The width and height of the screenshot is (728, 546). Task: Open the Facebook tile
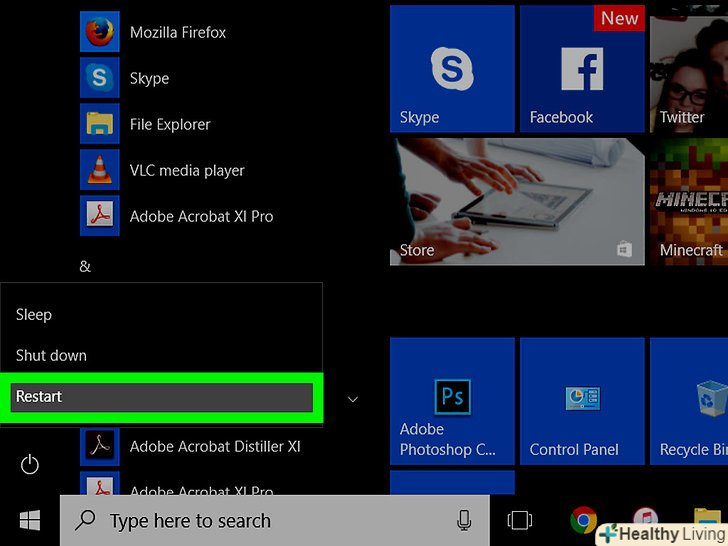pyautogui.click(x=582, y=69)
